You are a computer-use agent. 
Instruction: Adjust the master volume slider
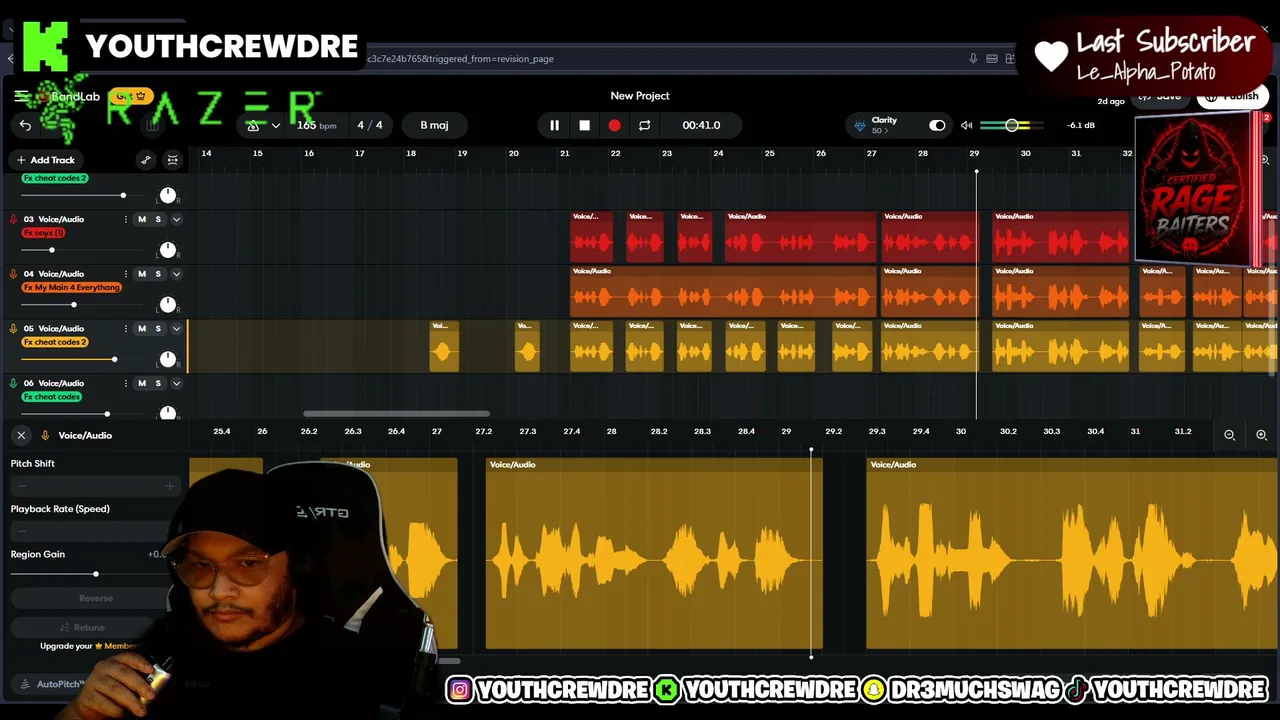1012,125
